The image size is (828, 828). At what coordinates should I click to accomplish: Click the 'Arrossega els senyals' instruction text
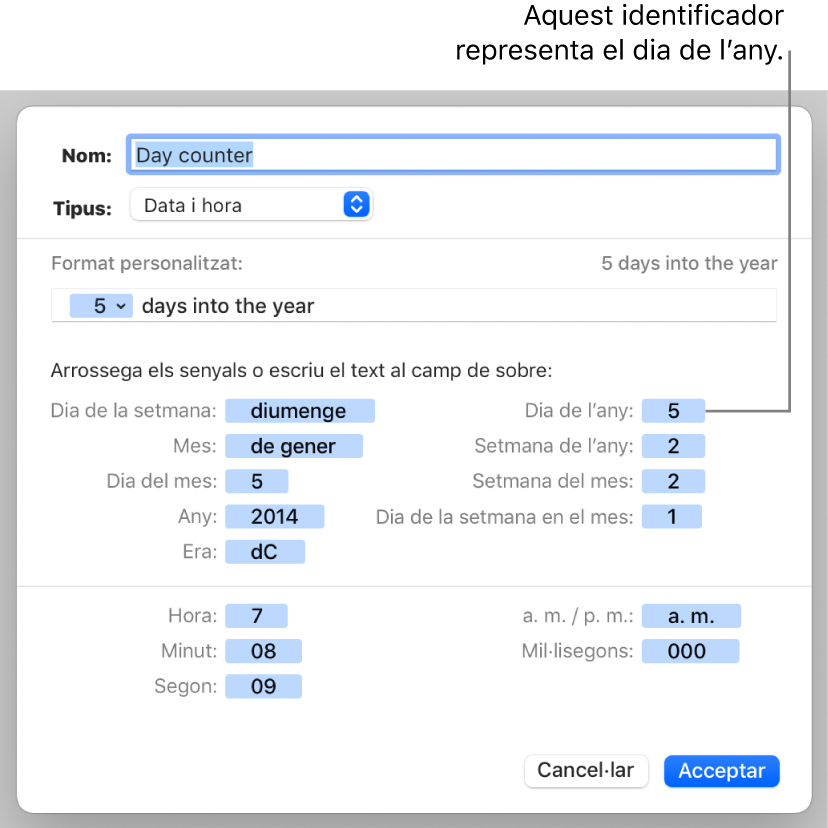point(301,371)
